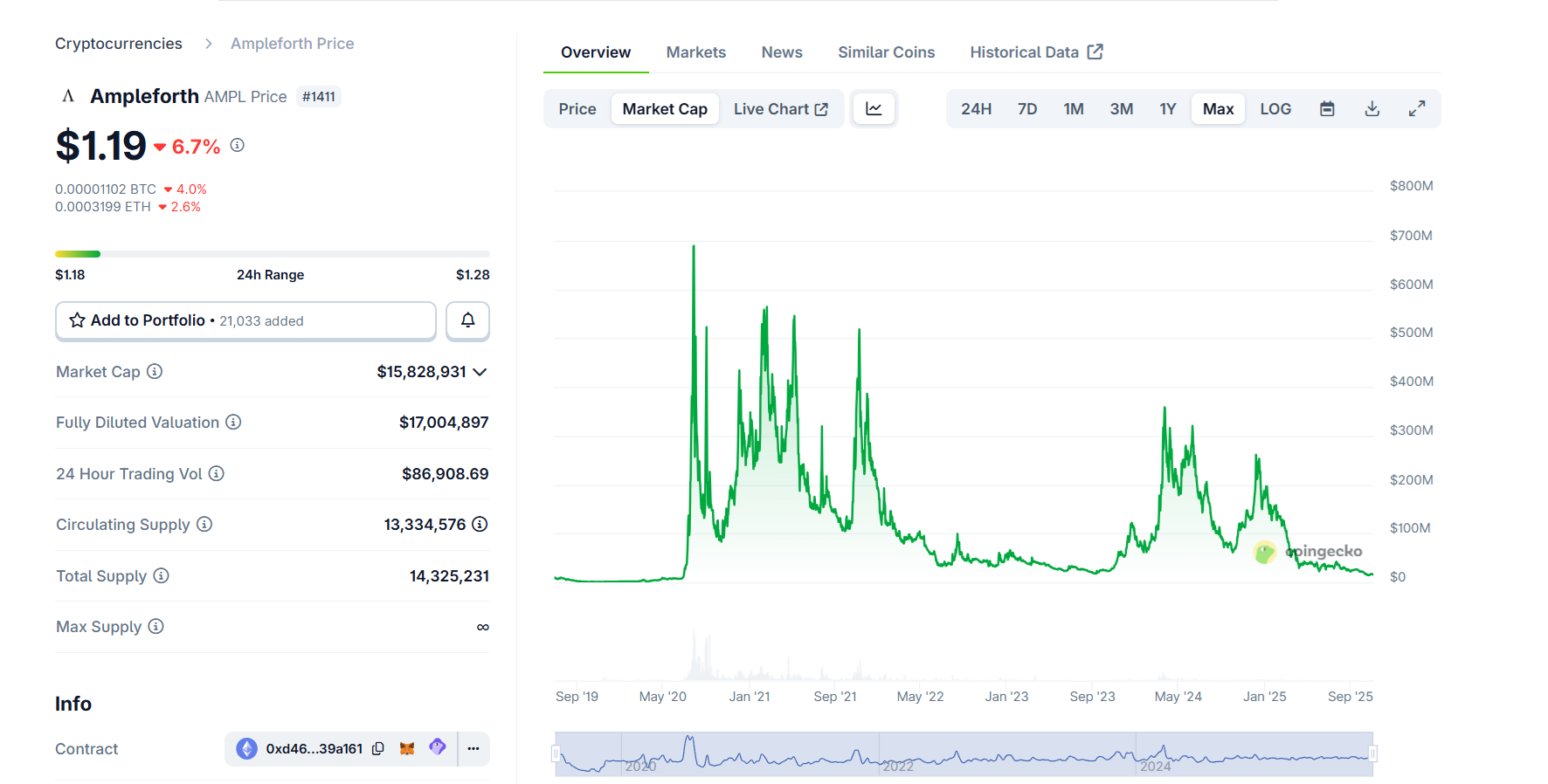Select the 7D time range
1548x784 pixels.
coord(1026,109)
